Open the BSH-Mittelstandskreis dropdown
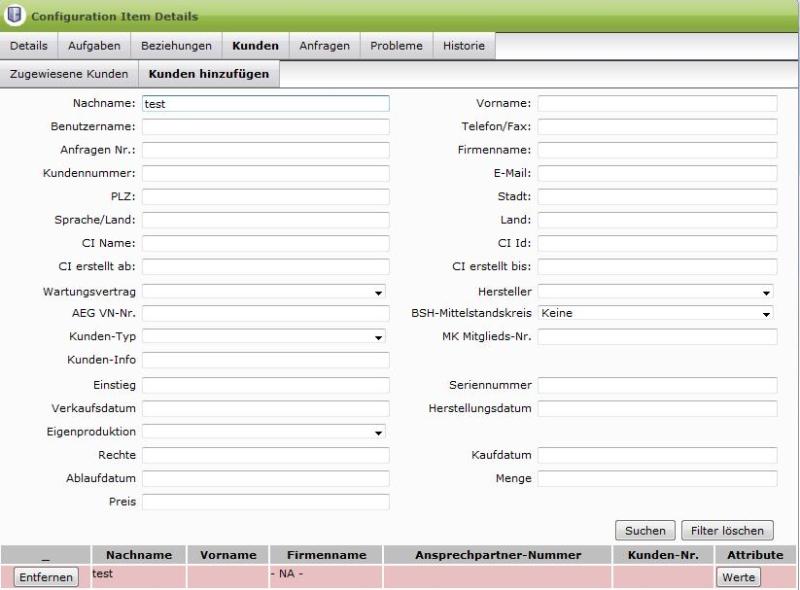 pyautogui.click(x=656, y=314)
